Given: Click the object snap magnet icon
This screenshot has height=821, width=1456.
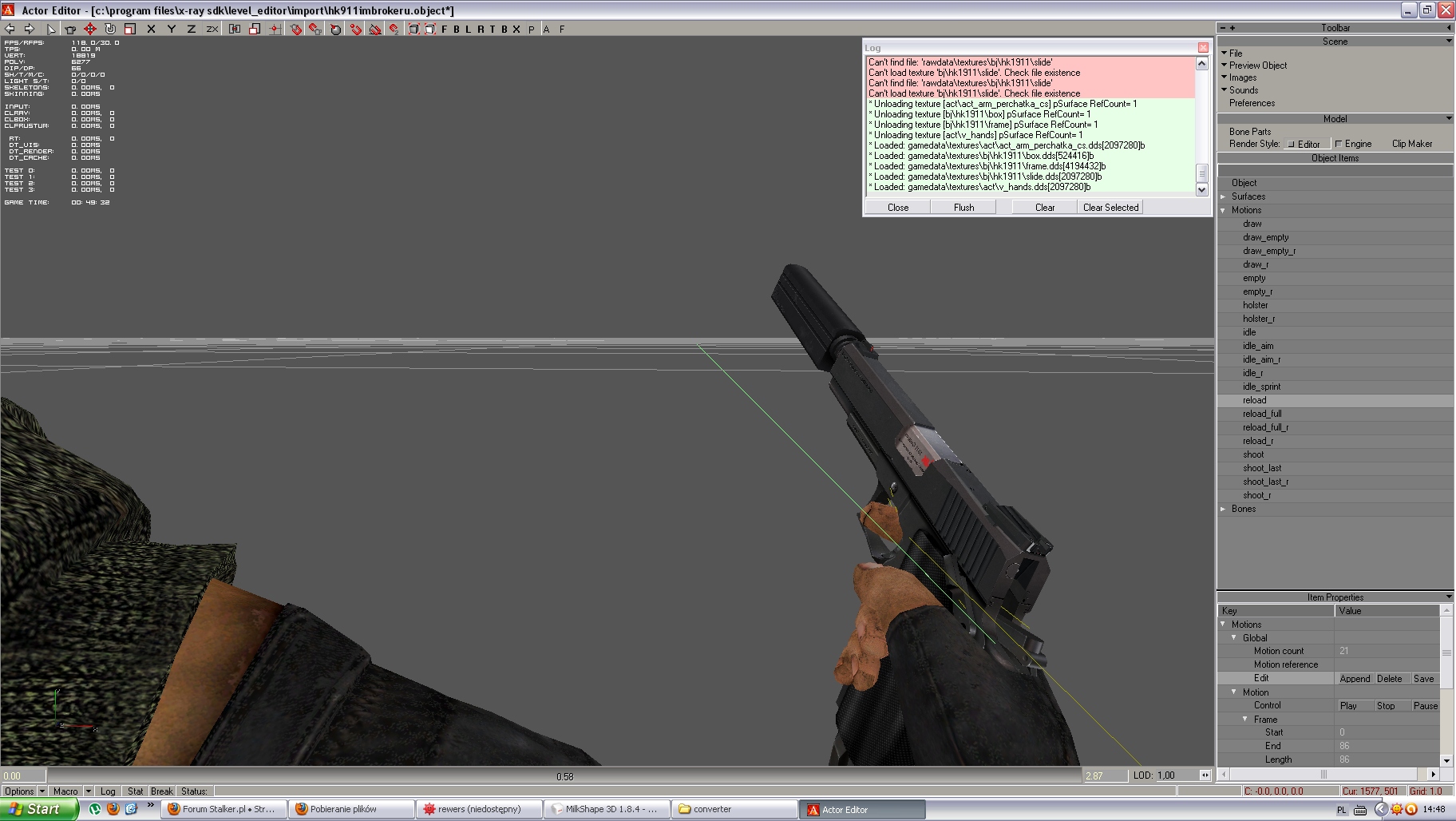Looking at the screenshot, I should (x=295, y=29).
